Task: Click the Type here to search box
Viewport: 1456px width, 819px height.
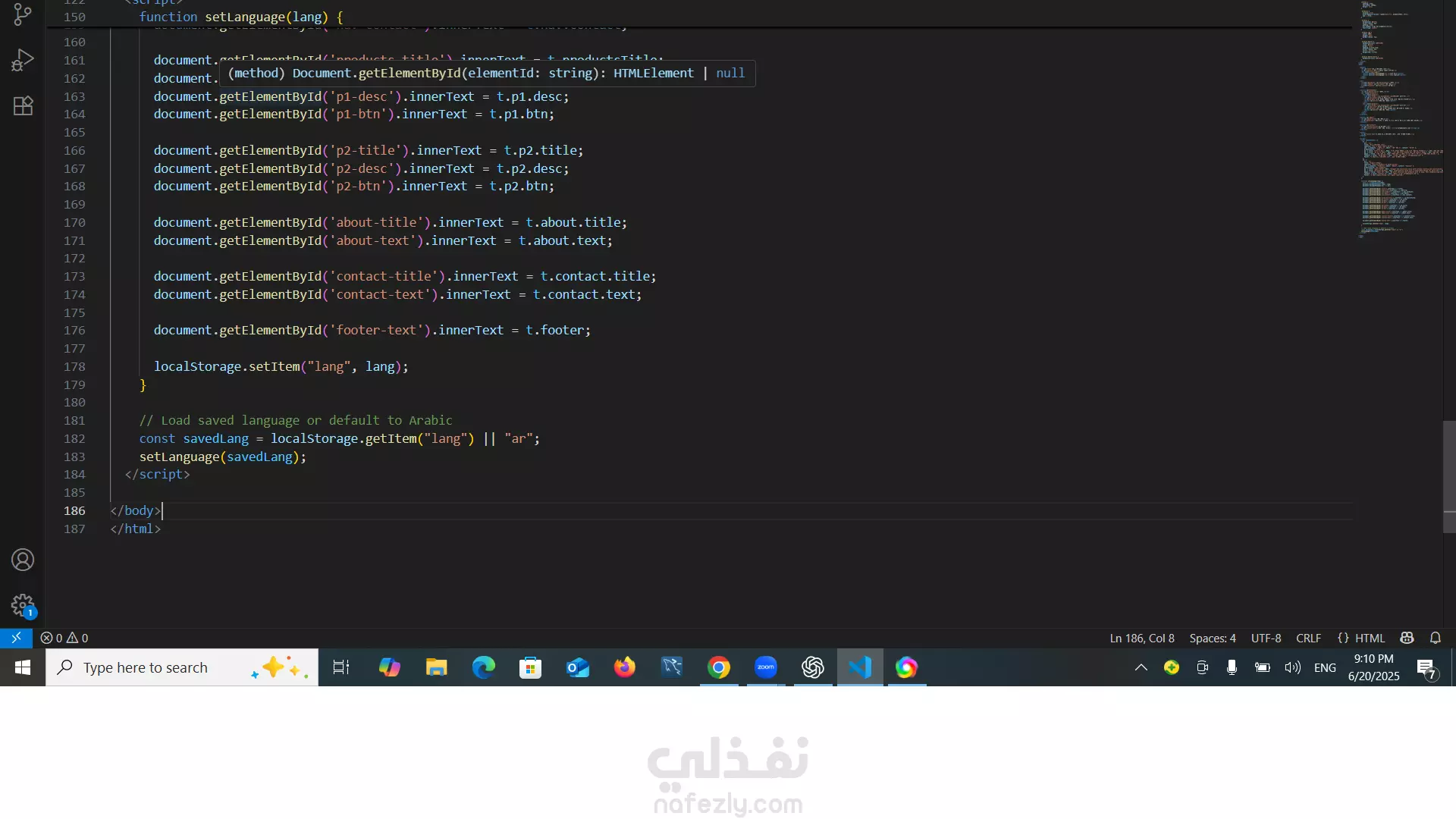Action: coord(182,667)
